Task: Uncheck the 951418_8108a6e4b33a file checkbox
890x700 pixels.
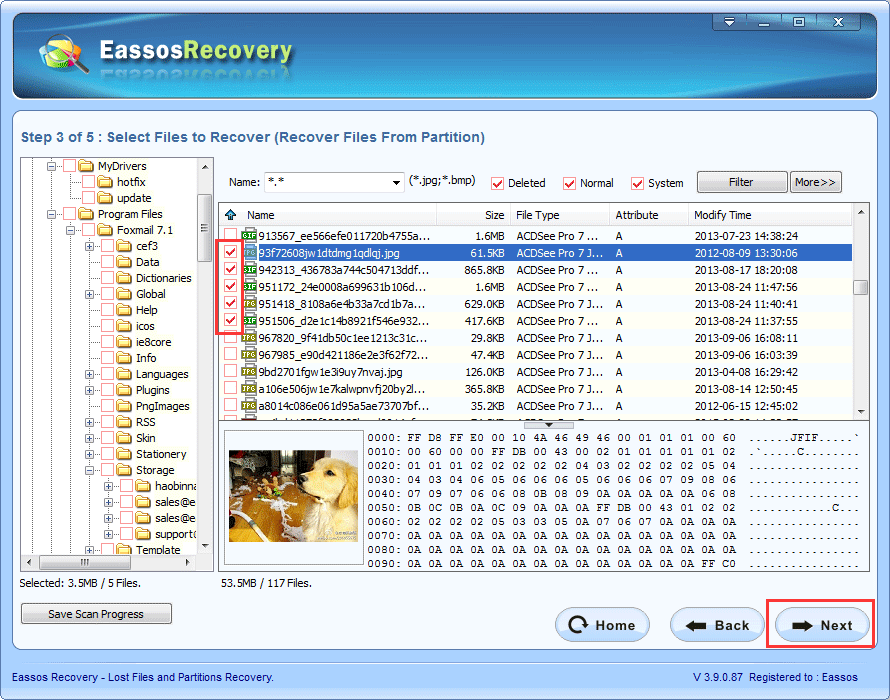Action: click(230, 303)
